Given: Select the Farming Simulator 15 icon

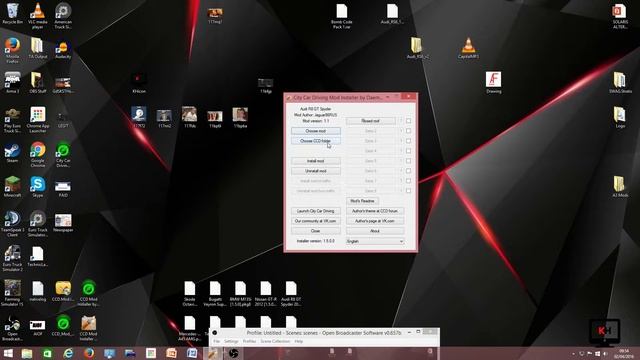Looking at the screenshot, I should [12, 293].
